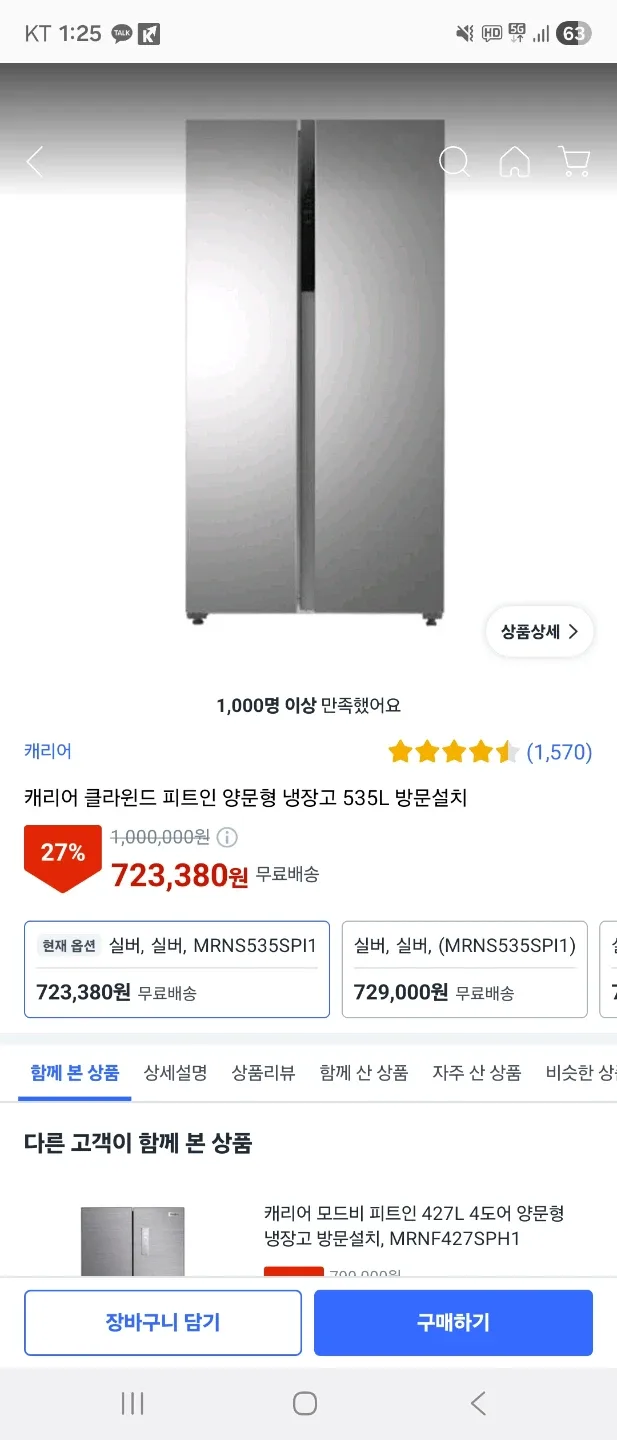Viewport: 617px width, 1440px height.
Task: Select the 723,380원 current option card
Action: click(x=177, y=969)
